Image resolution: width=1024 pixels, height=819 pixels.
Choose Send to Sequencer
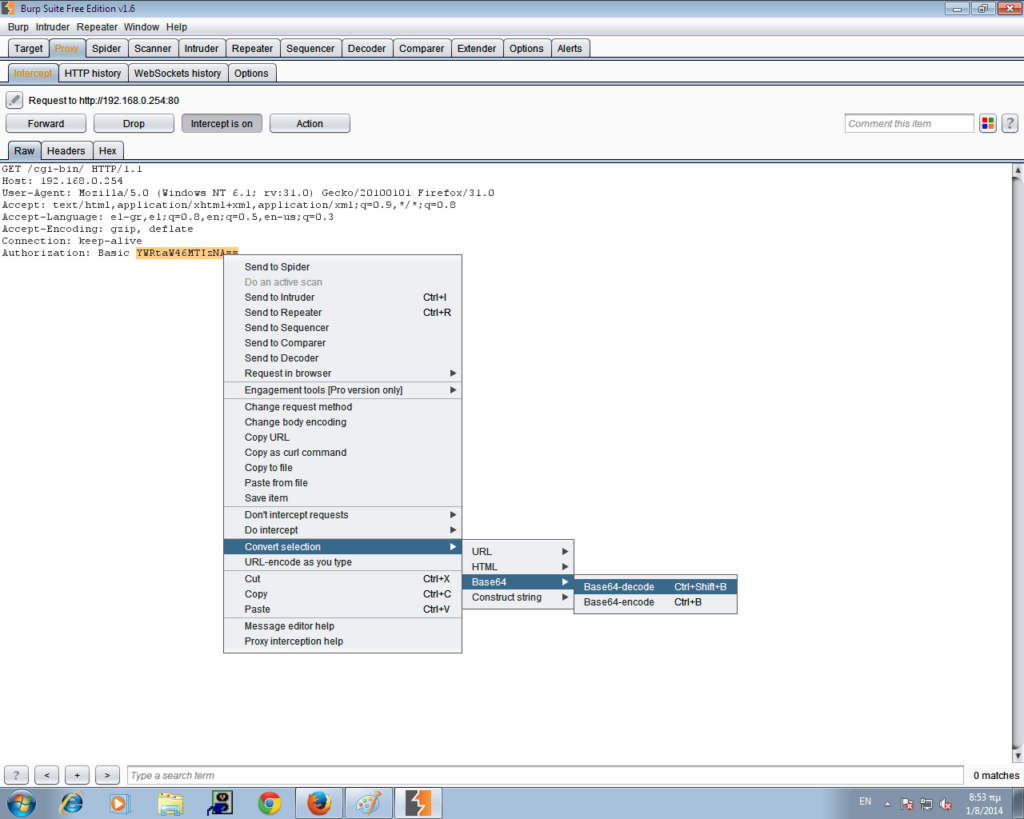click(x=342, y=327)
